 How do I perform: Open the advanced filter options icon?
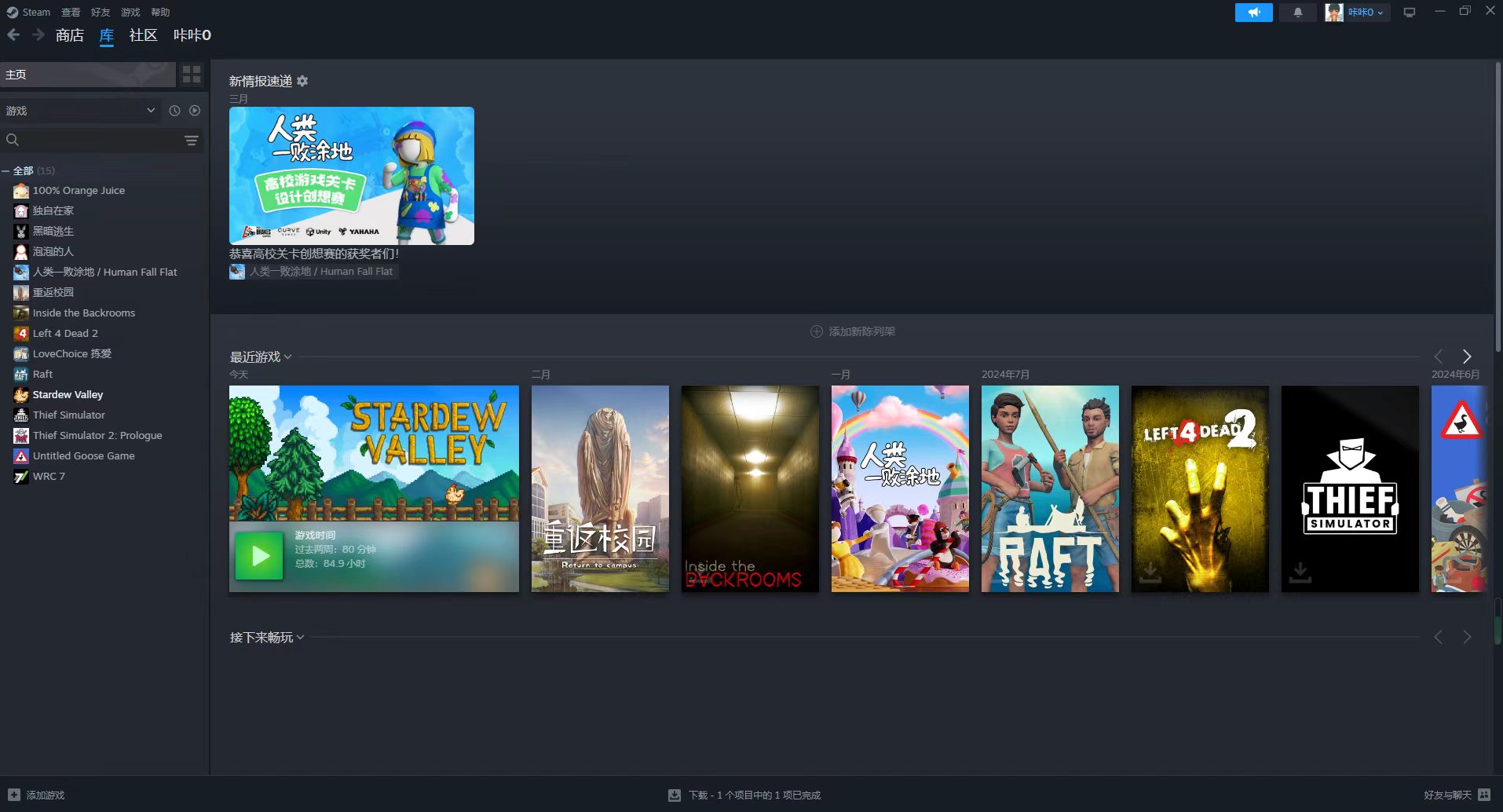191,141
